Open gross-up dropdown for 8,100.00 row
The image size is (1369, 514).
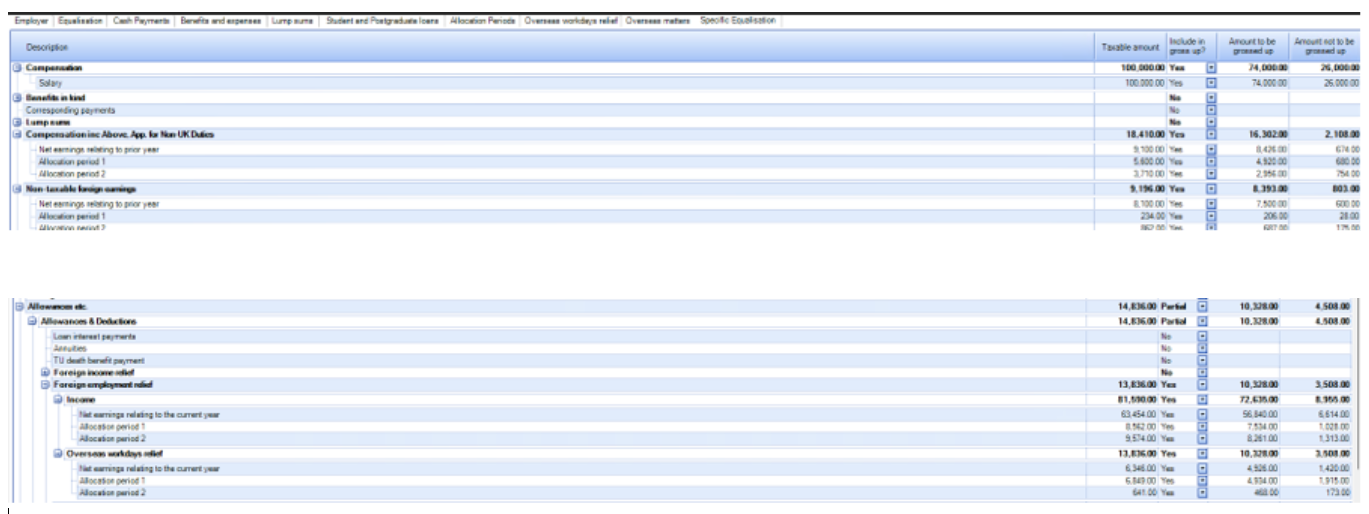tap(1211, 204)
